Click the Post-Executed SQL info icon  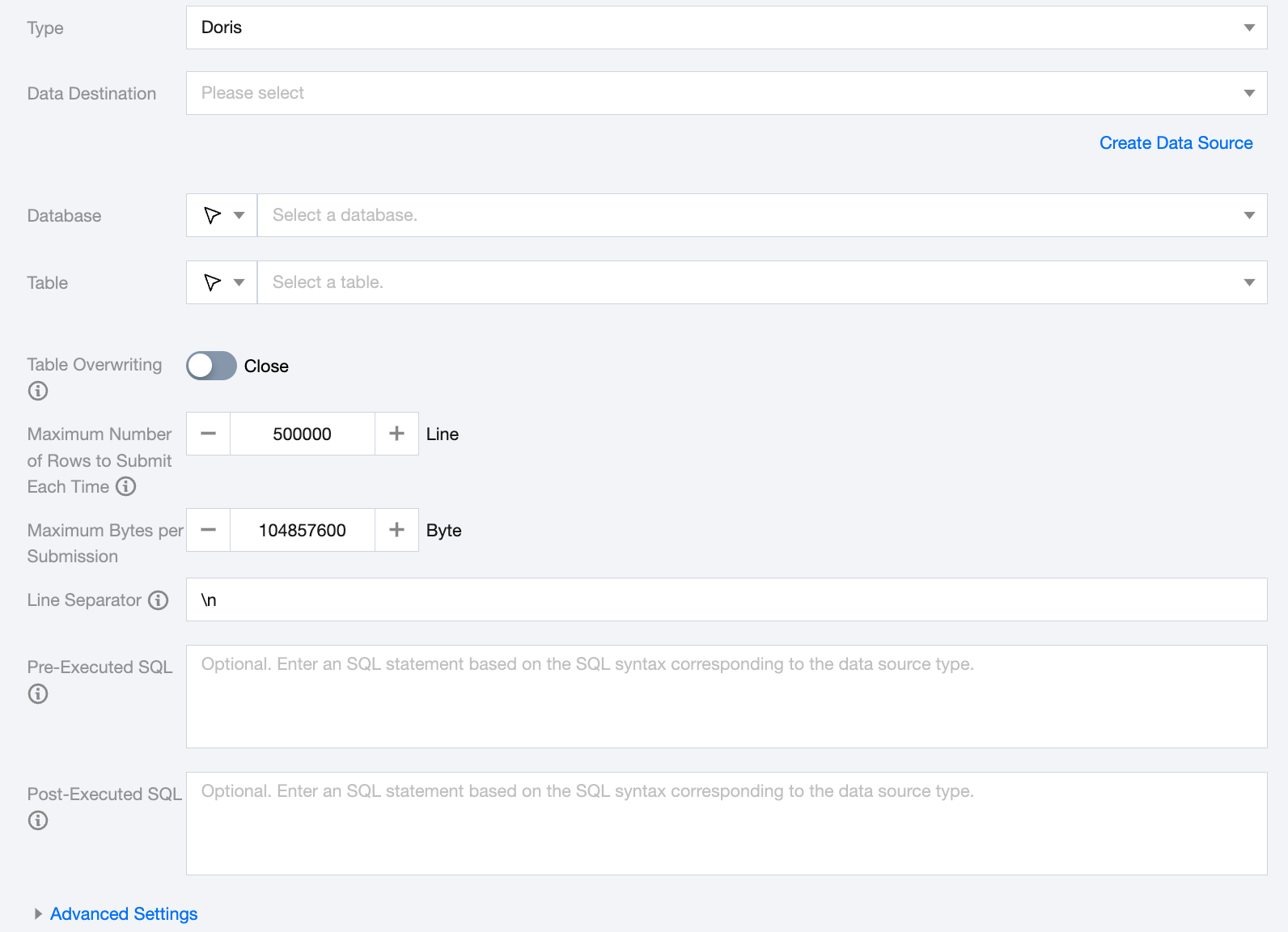[38, 820]
